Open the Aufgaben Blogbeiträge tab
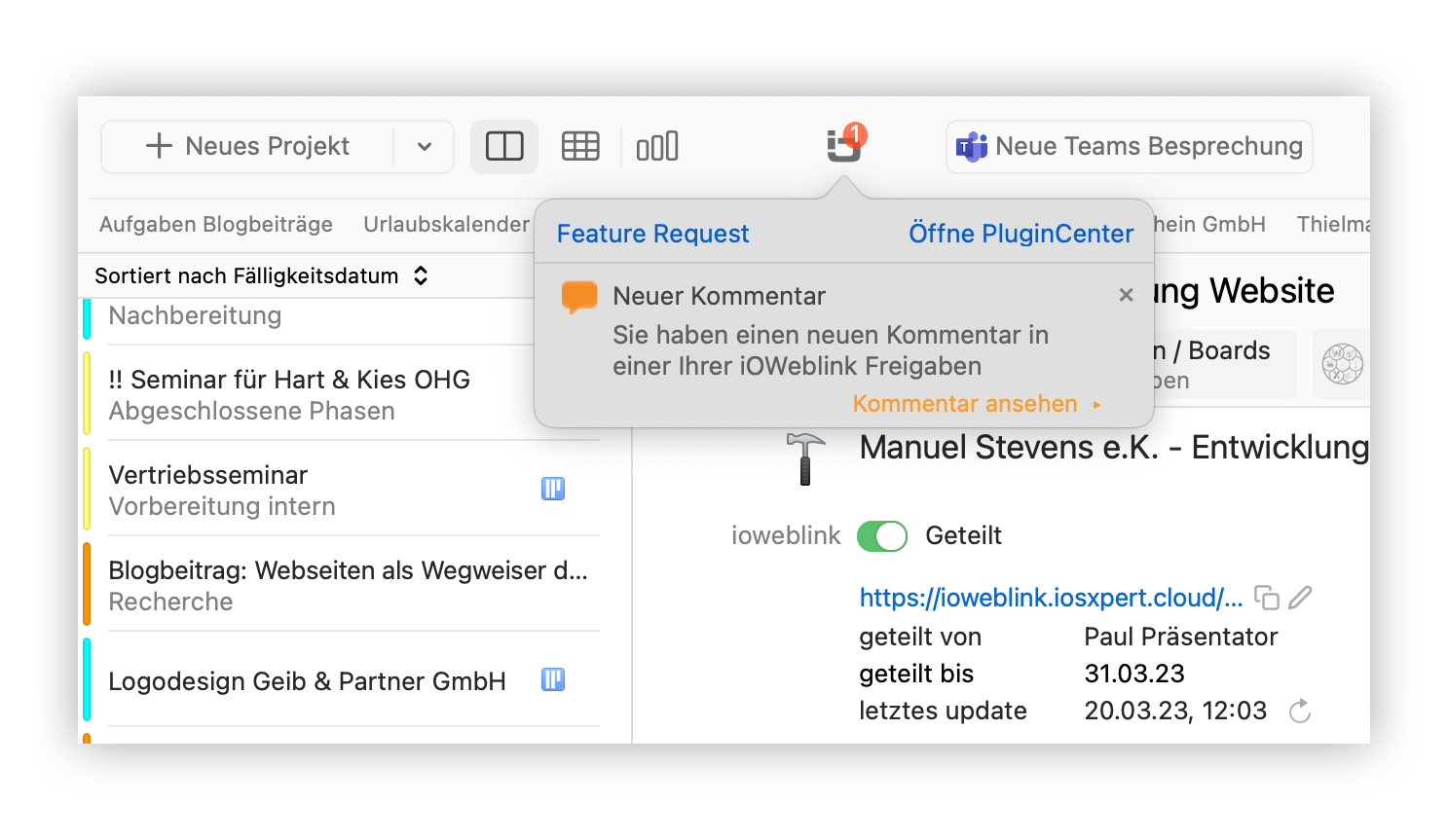Image resolution: width=1448 pixels, height=840 pixels. coord(216,224)
